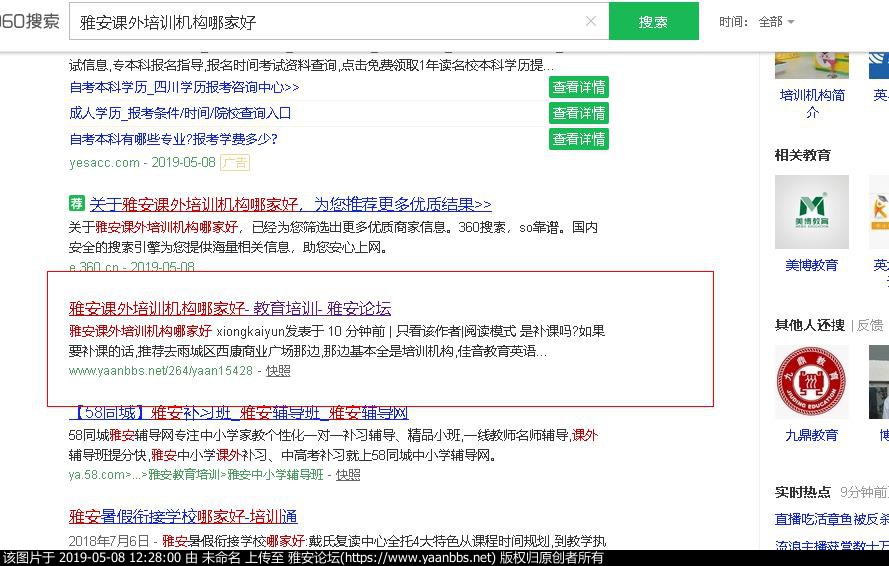The width and height of the screenshot is (889, 566).
Task: Open result 雅安暑假衔接学校哪家好-培训通
Action: 183,517
